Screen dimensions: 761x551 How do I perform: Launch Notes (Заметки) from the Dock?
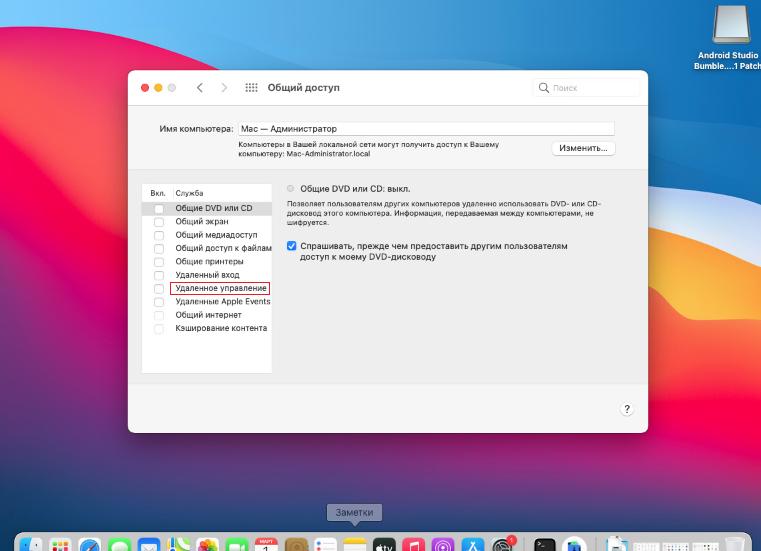click(x=355, y=546)
